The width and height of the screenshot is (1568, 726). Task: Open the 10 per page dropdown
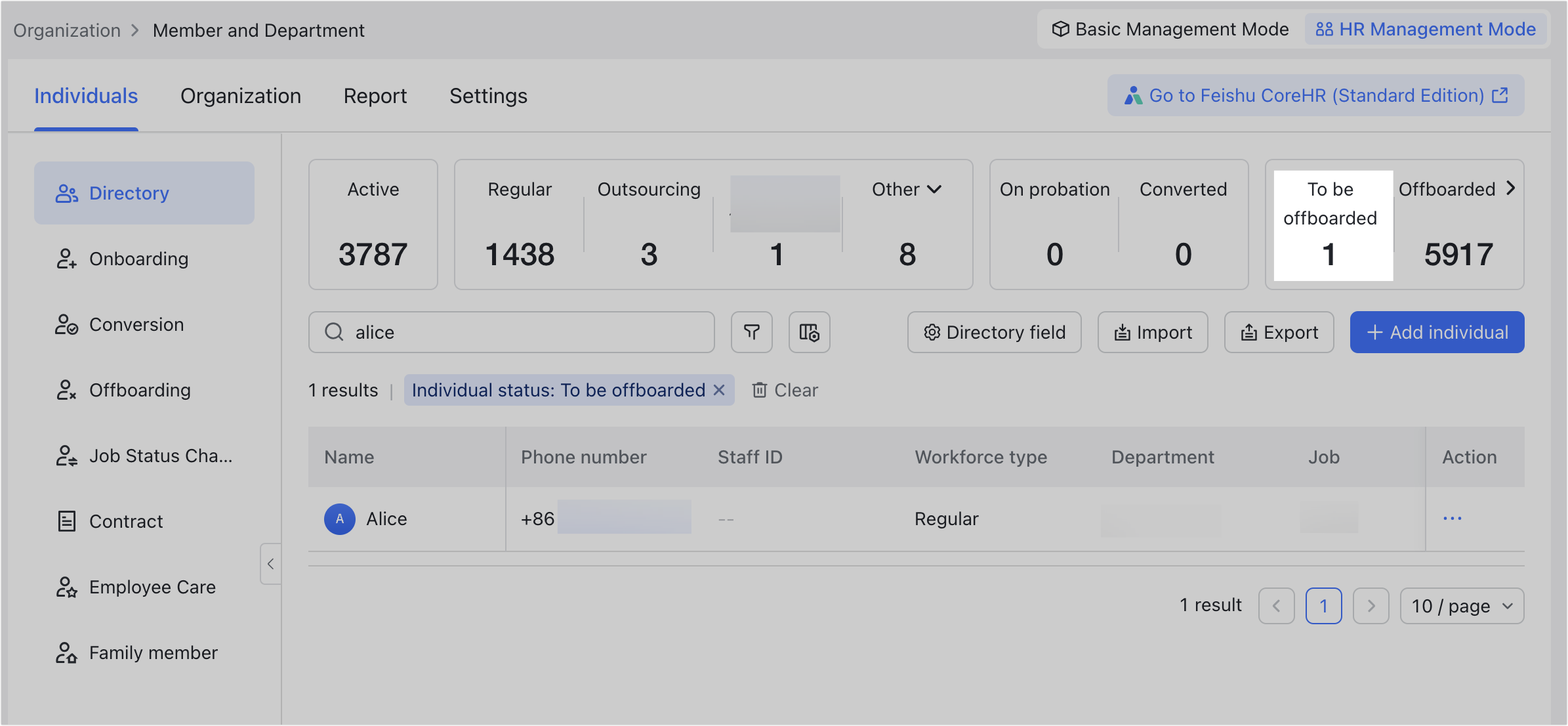[x=1461, y=605]
